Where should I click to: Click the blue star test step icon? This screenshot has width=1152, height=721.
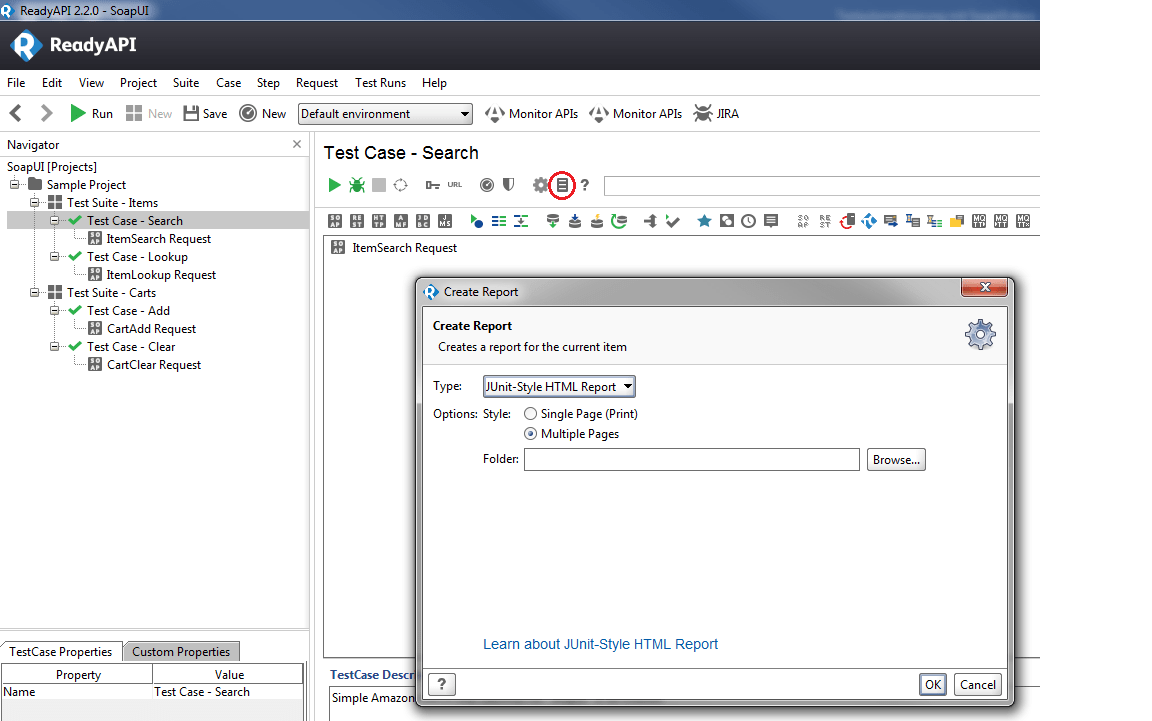tap(704, 221)
